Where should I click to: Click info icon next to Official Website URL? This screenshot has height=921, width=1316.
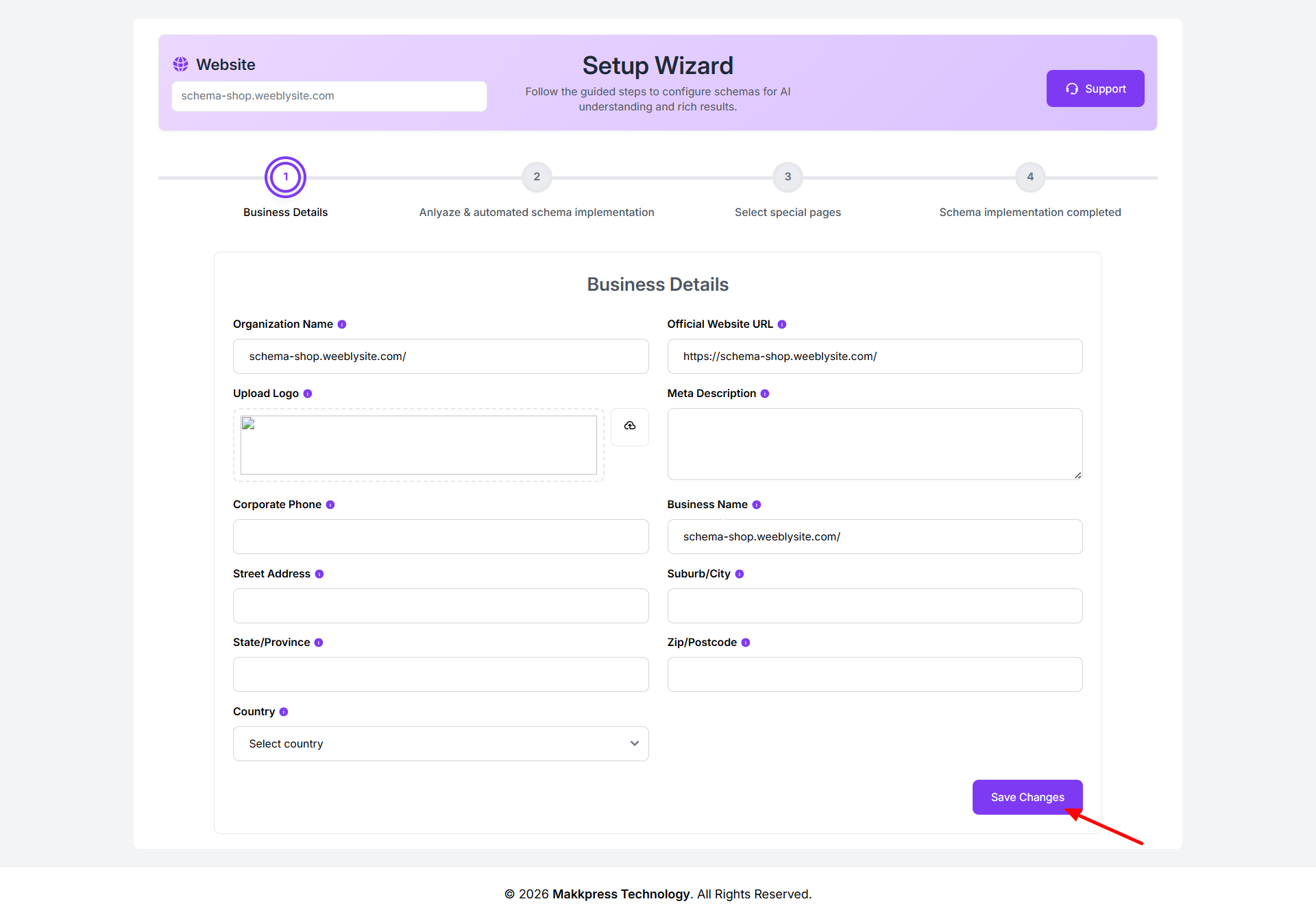[782, 324]
